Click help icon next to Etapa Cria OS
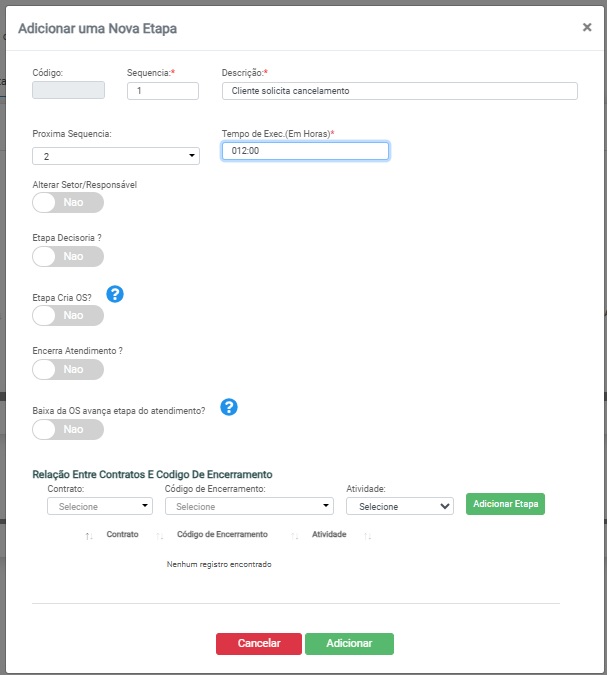The width and height of the screenshot is (608, 675). pyautogui.click(x=115, y=294)
